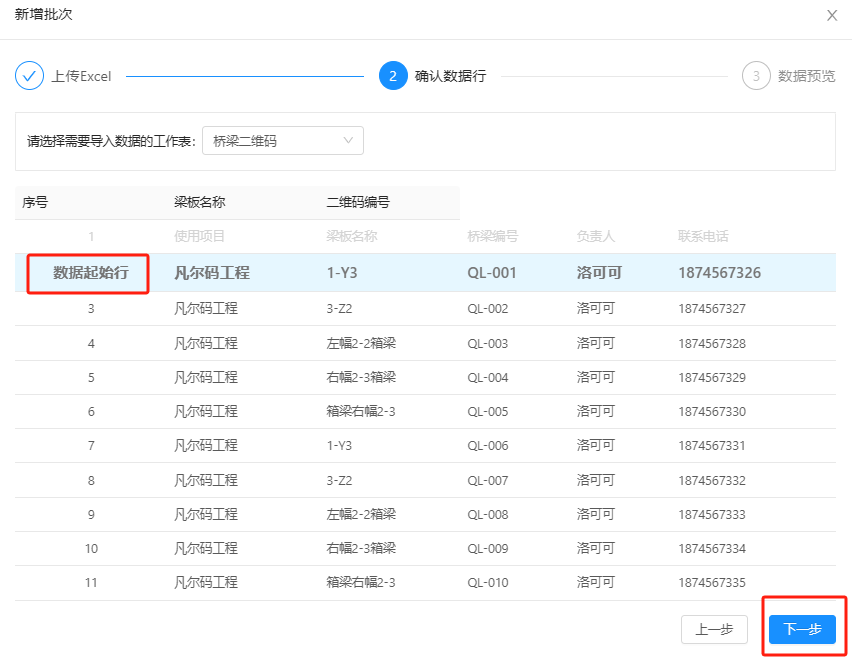Screen dimensions: 852x658
Task: Click the grayed step 3 circle for 数据预览
Action: (x=756, y=76)
